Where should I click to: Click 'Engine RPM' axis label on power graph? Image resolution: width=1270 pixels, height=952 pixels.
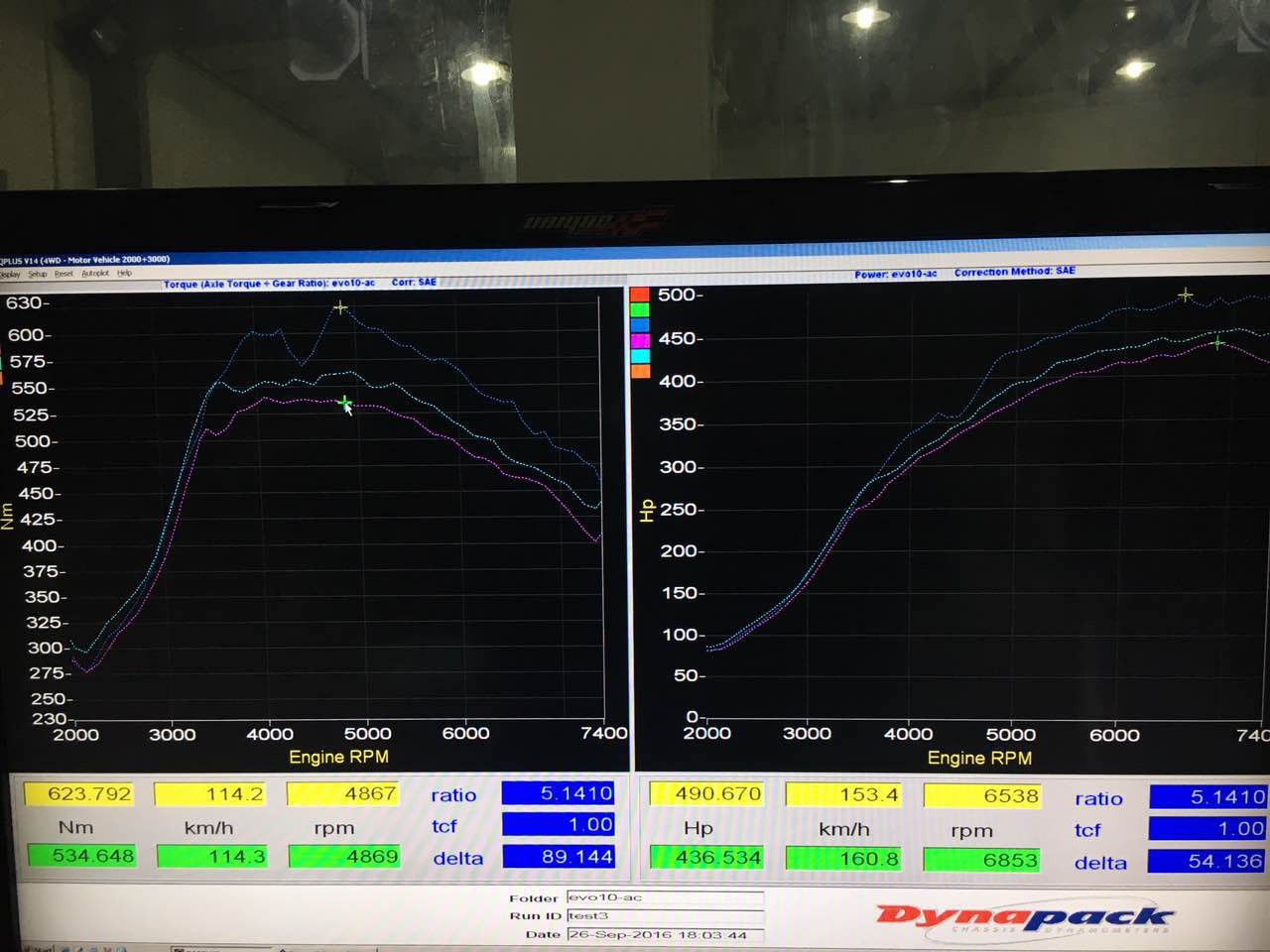pyautogui.click(x=979, y=758)
